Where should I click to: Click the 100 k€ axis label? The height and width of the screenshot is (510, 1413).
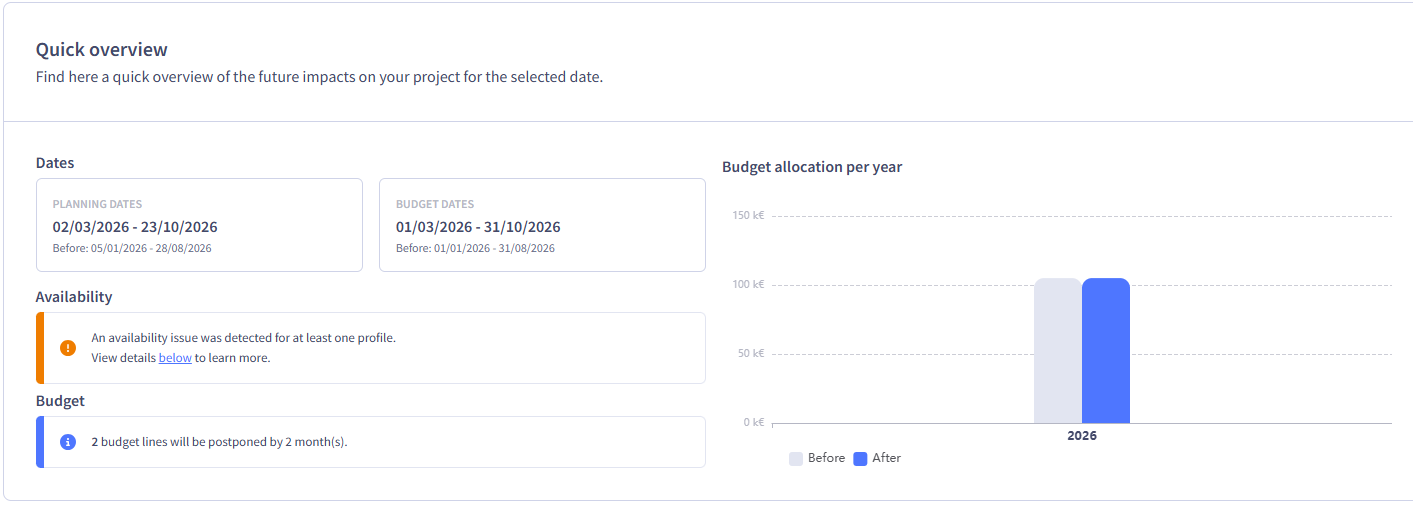[749, 285]
